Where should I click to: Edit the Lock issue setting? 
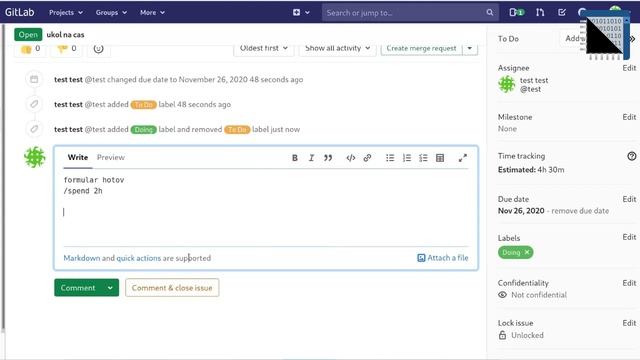pos(629,323)
